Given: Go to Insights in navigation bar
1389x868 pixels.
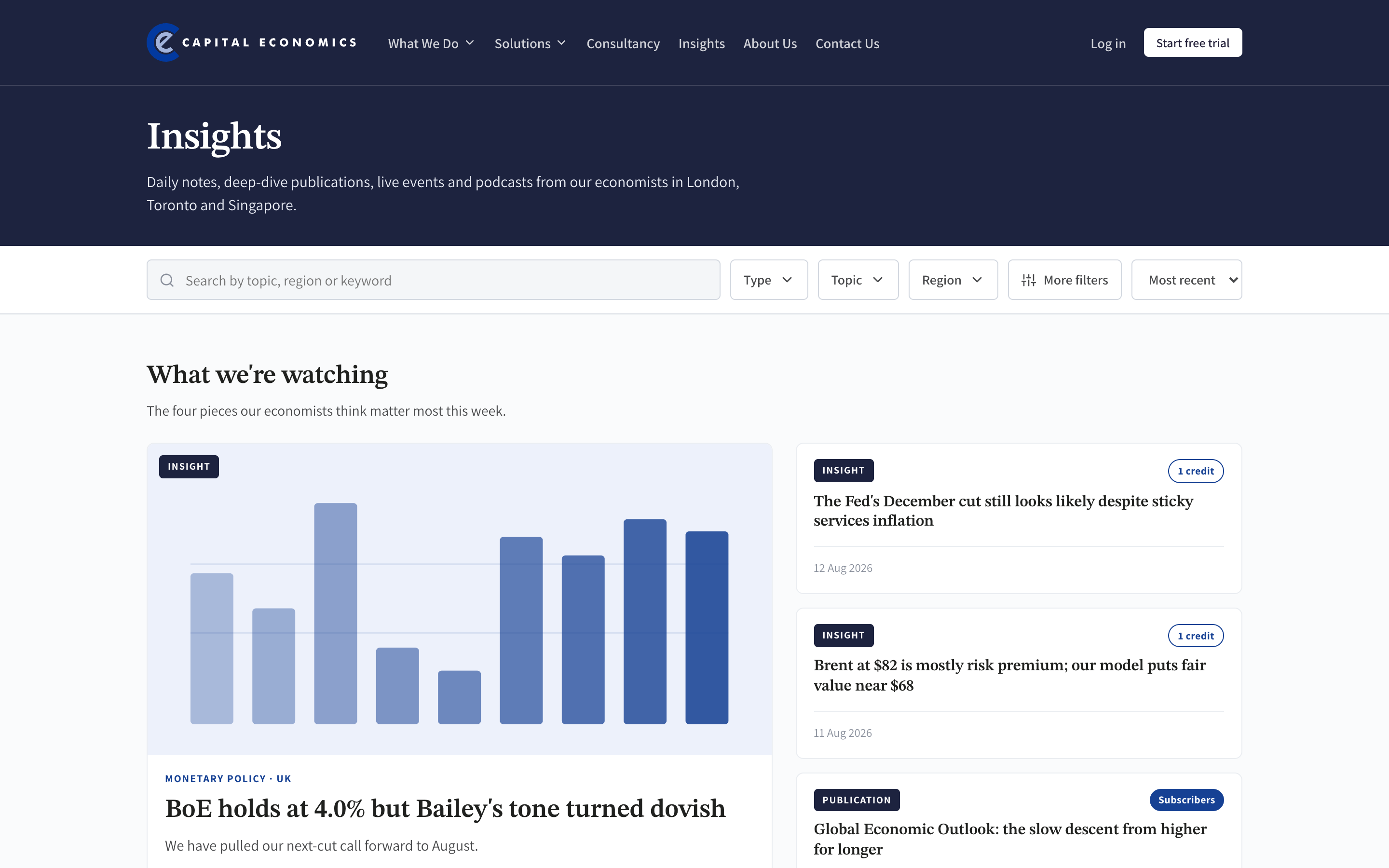Looking at the screenshot, I should tap(701, 43).
